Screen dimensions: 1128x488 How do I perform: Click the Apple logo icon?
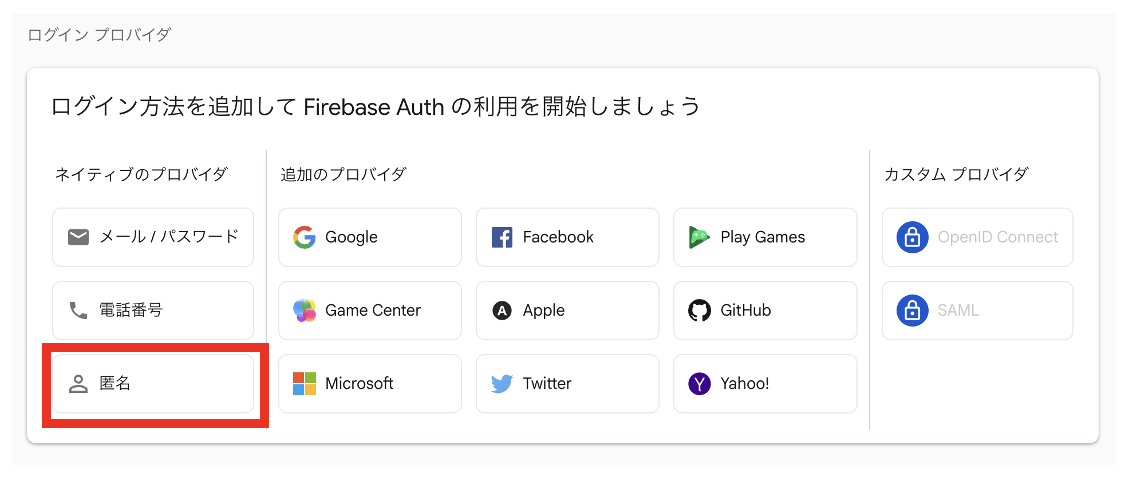pyautogui.click(x=502, y=310)
